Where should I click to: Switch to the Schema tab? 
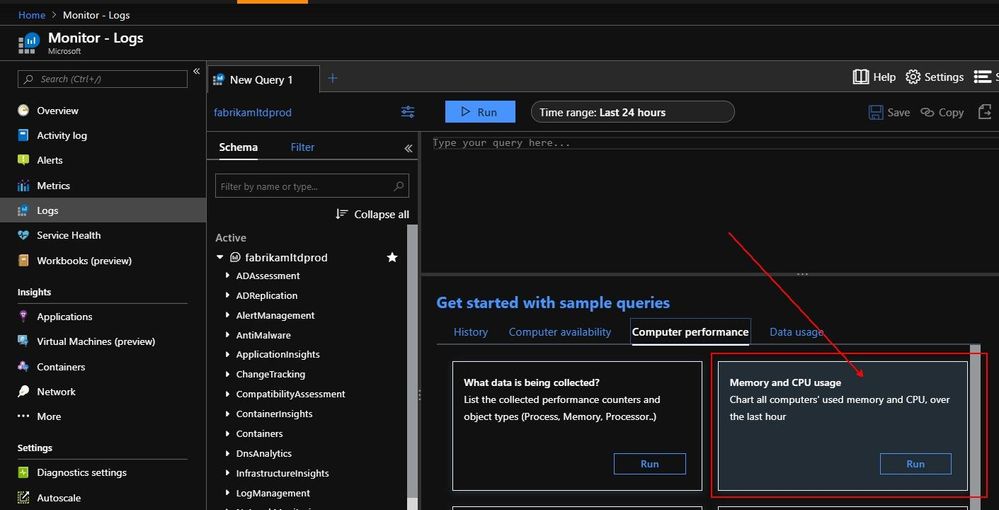point(238,147)
